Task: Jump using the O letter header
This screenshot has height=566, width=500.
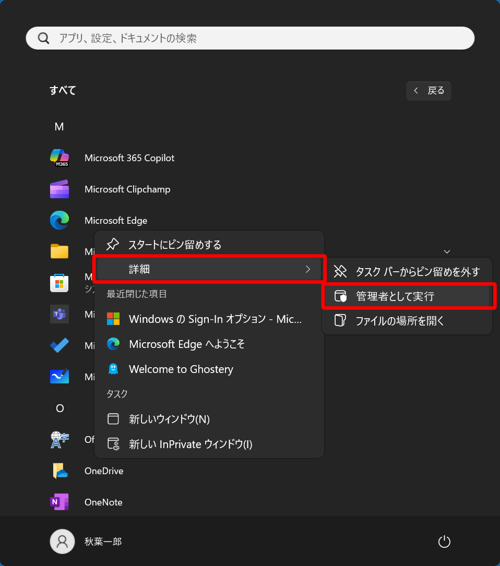Action: click(x=60, y=408)
